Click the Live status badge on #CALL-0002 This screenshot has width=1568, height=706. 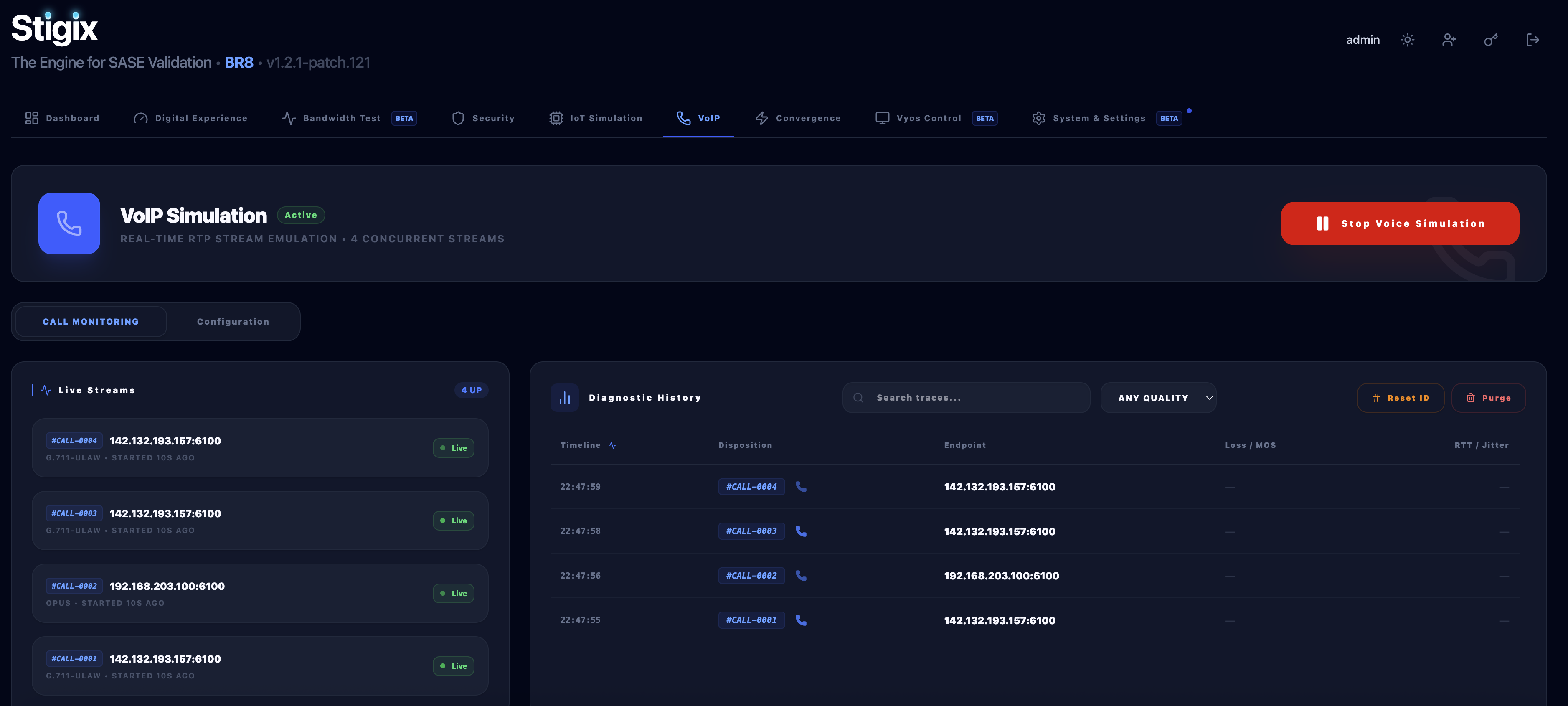pyautogui.click(x=453, y=593)
